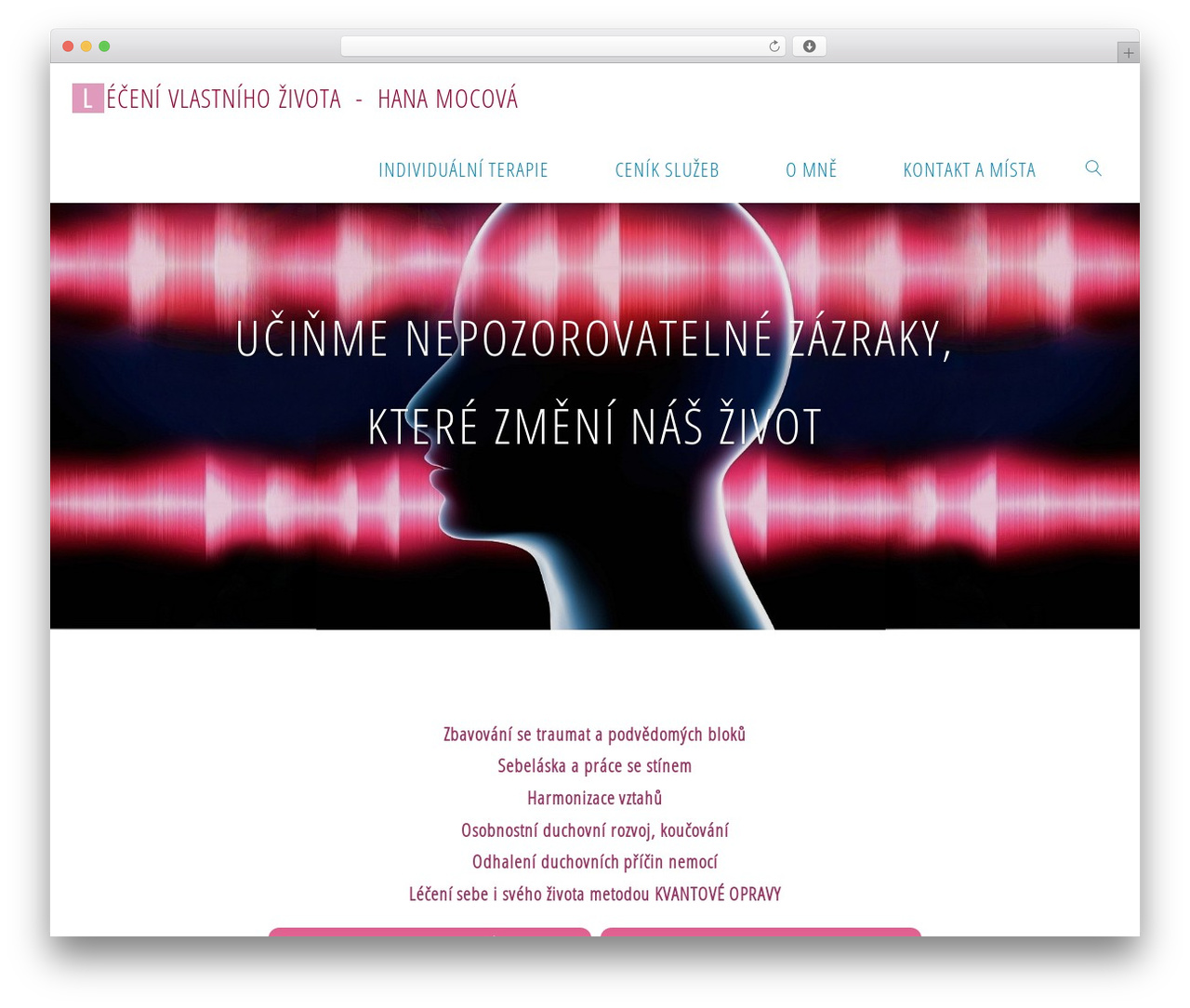Screen dimensions: 1190x1008
Task: Select text Osobnostní duchovní rozvoj, koučování
Action: coord(594,830)
